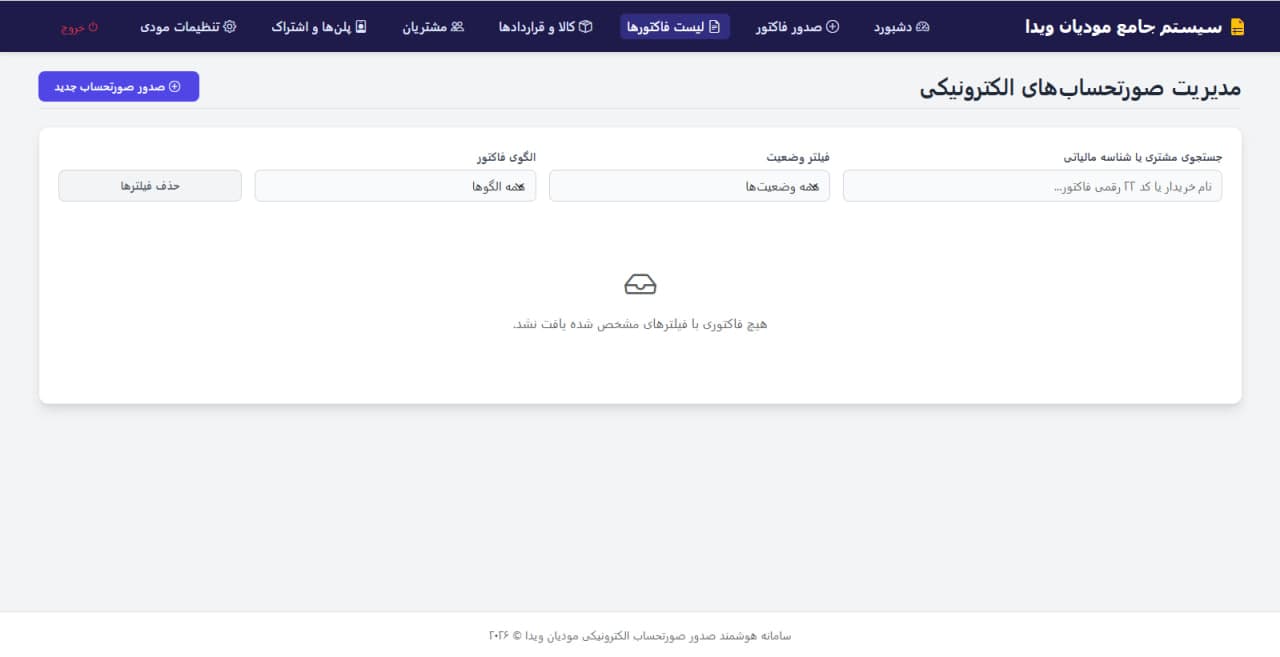Open the همه الگوها invoice pattern dropdown
1280x657 pixels.
click(x=395, y=186)
